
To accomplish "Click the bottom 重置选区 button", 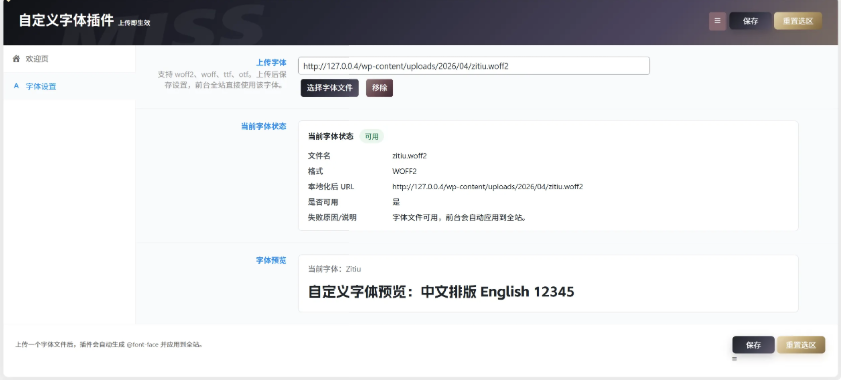I will tap(801, 345).
